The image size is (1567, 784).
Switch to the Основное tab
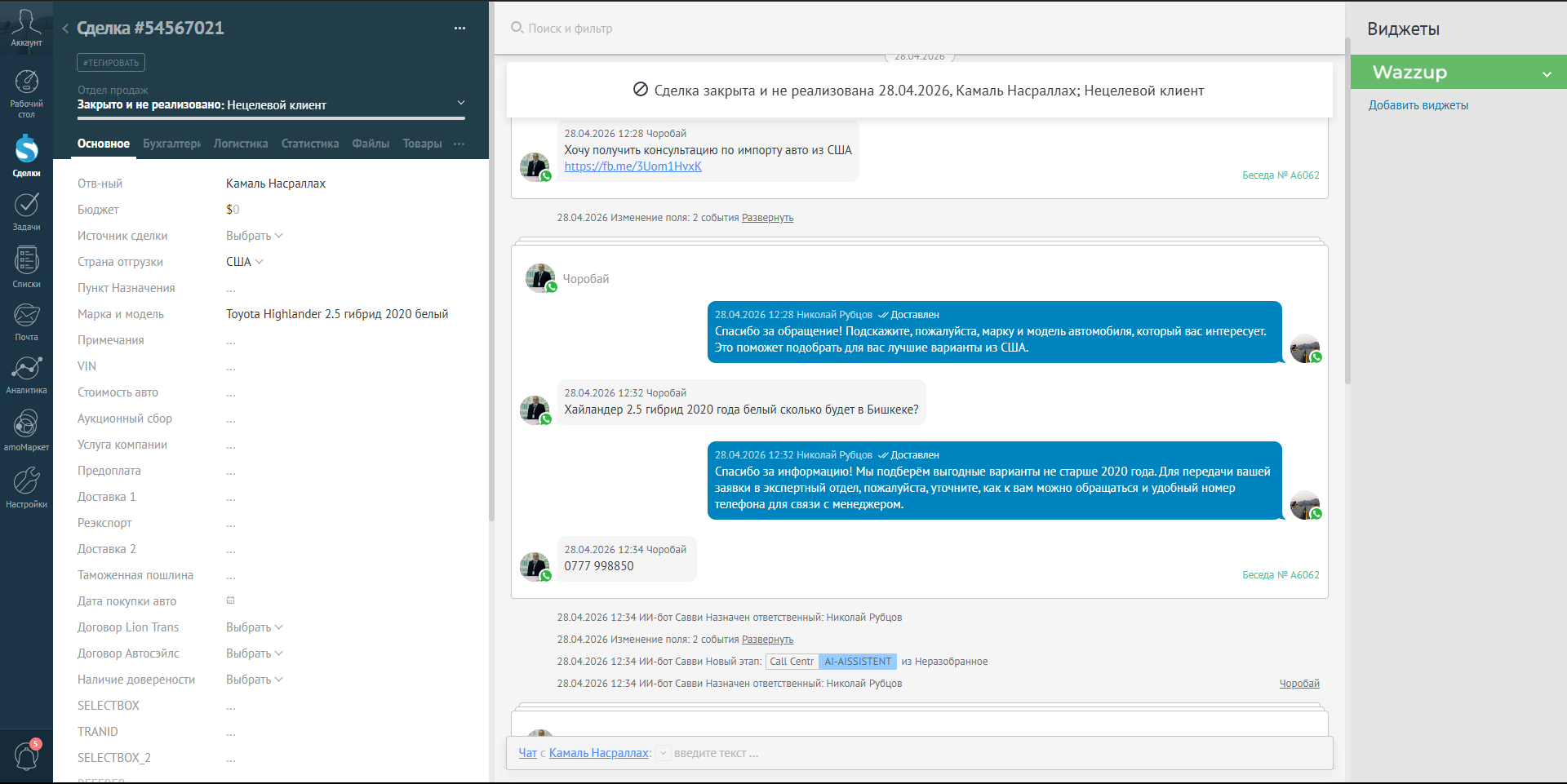[x=104, y=144]
